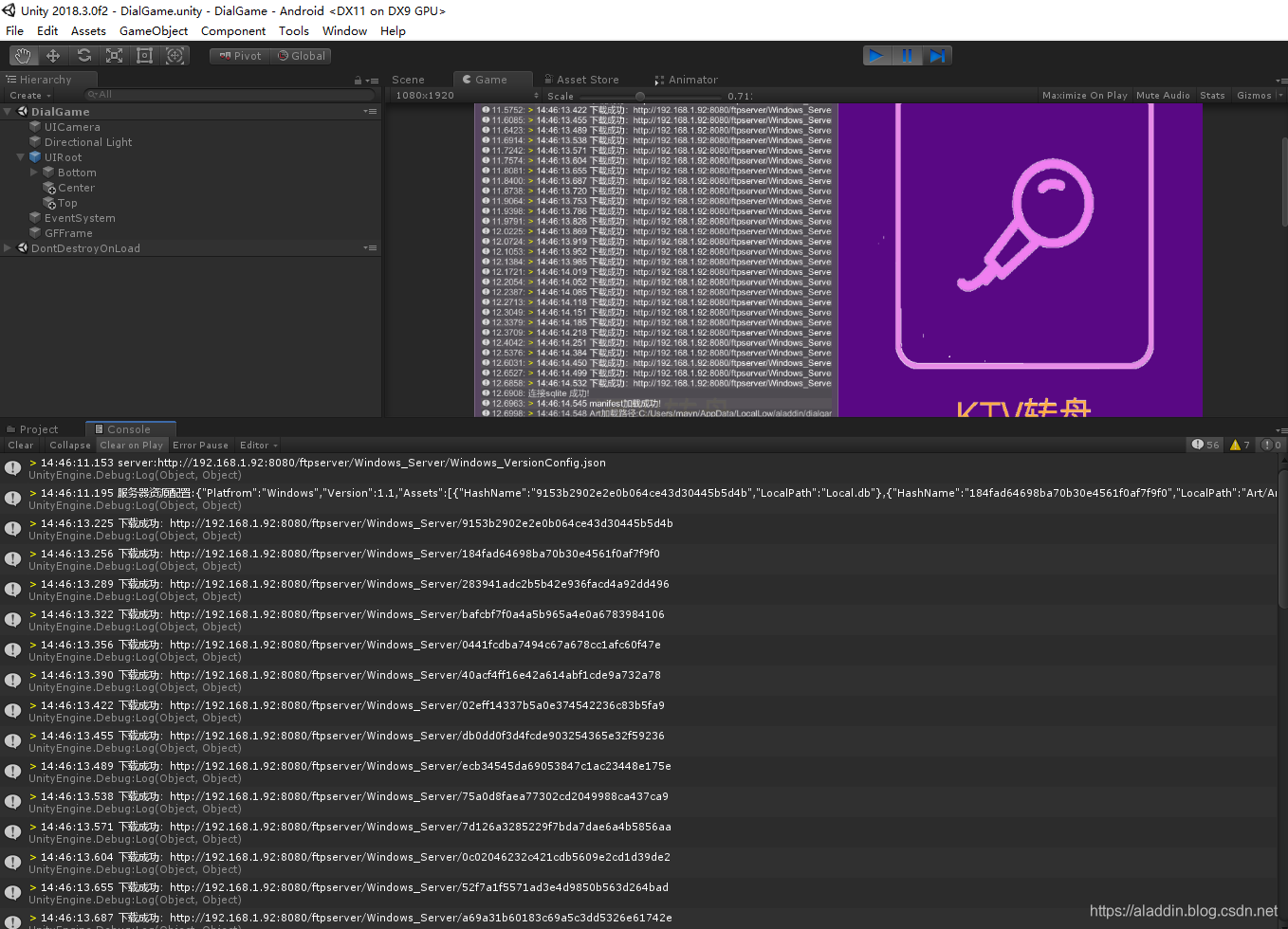Image resolution: width=1288 pixels, height=929 pixels.
Task: Select the Rotate tool
Action: click(83, 56)
